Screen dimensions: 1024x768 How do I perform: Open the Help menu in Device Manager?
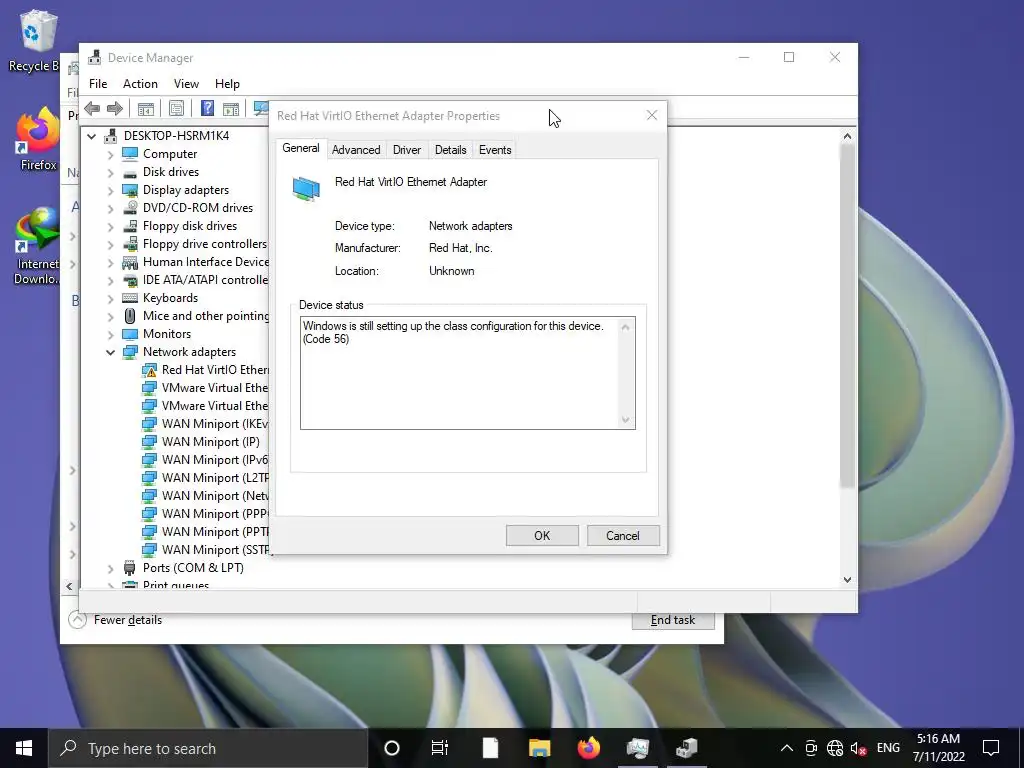point(227,84)
